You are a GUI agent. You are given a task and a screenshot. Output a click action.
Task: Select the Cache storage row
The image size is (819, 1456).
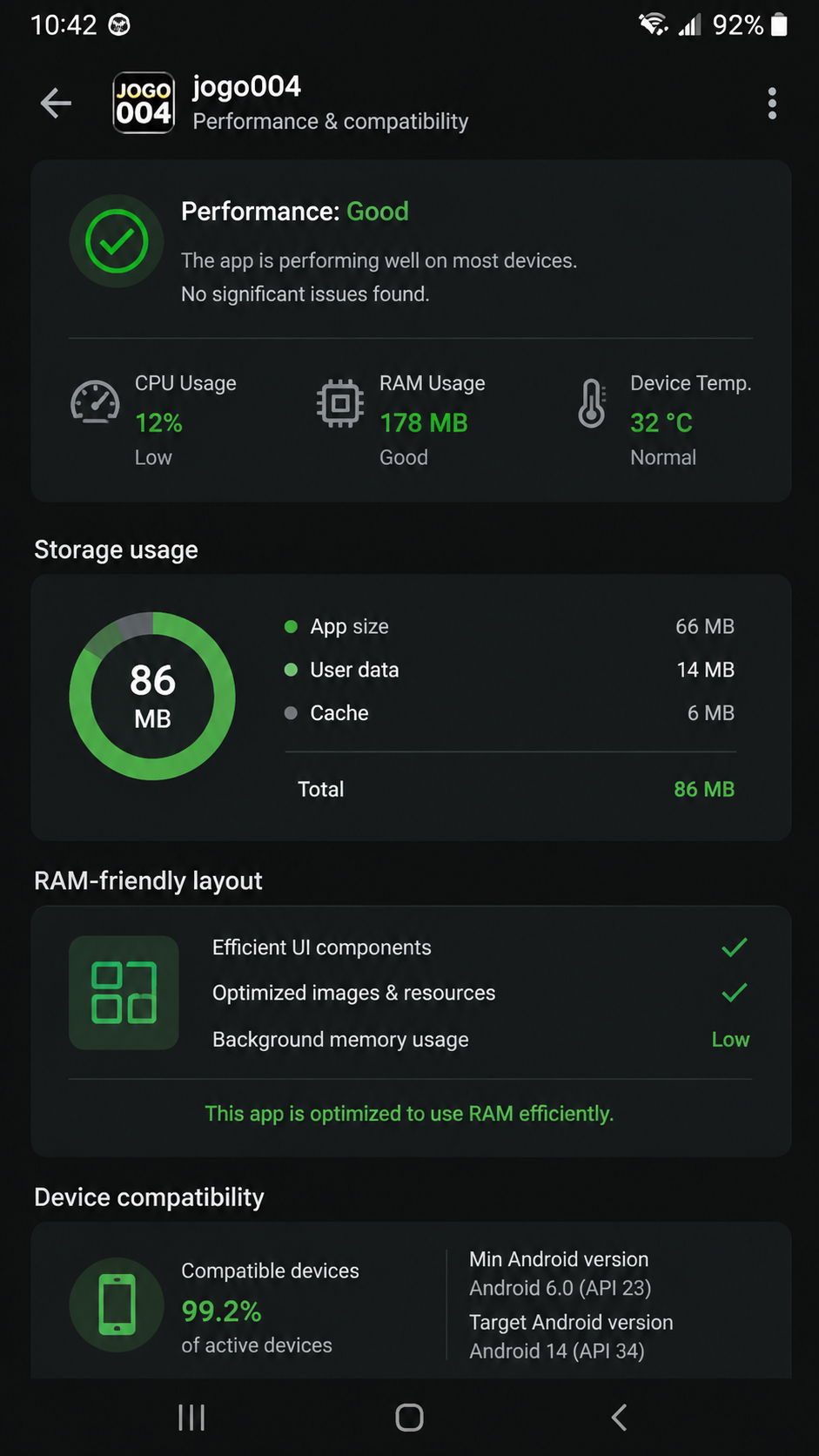point(510,713)
